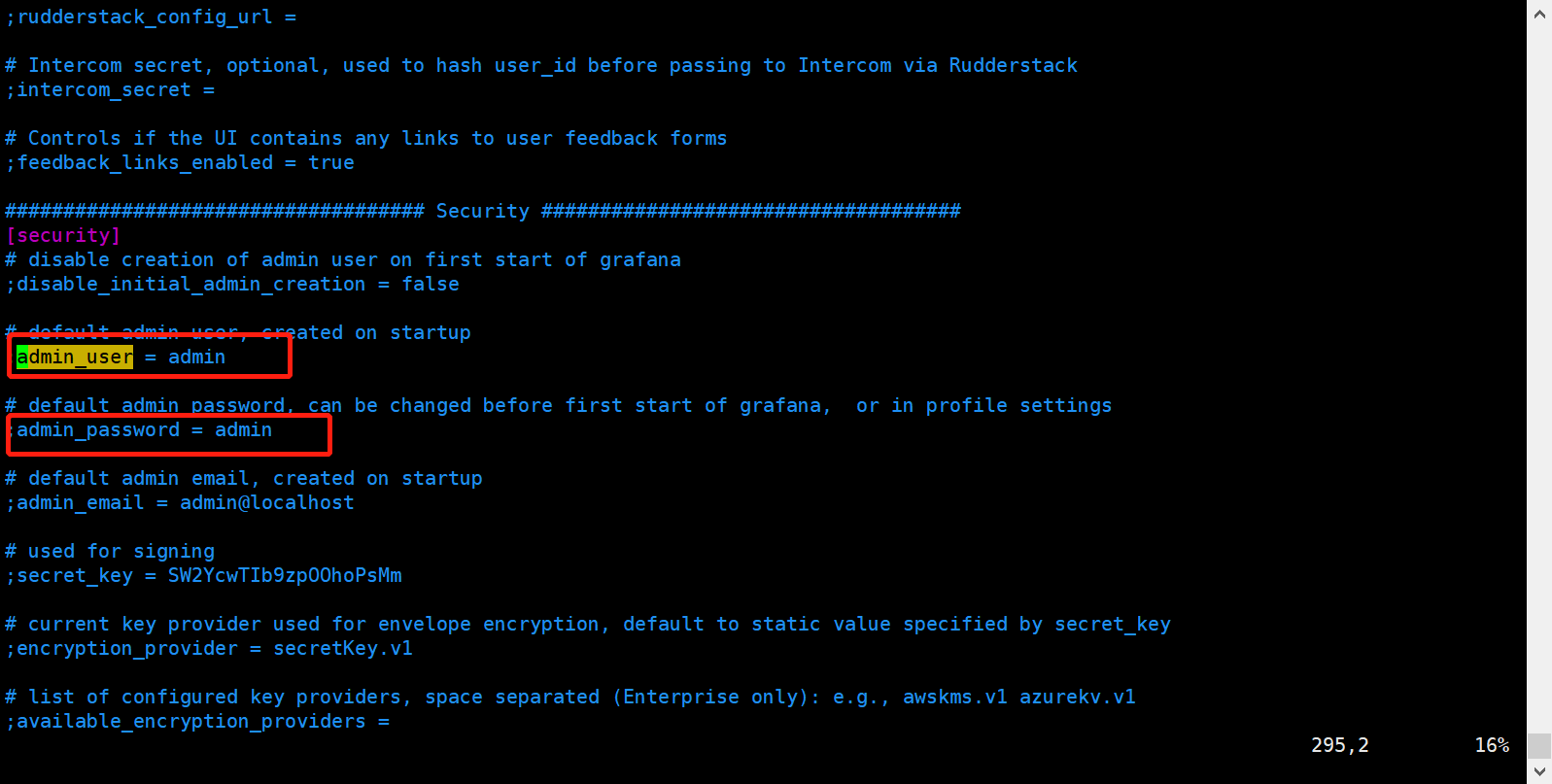
Task: Click the secret_key value SW2YcwTIb9zpOOhoPsMm
Action: (285, 576)
